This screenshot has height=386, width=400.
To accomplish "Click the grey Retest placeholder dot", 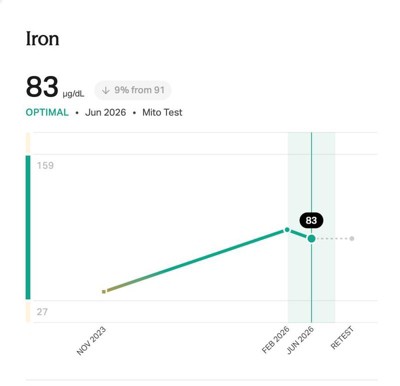I will click(352, 238).
